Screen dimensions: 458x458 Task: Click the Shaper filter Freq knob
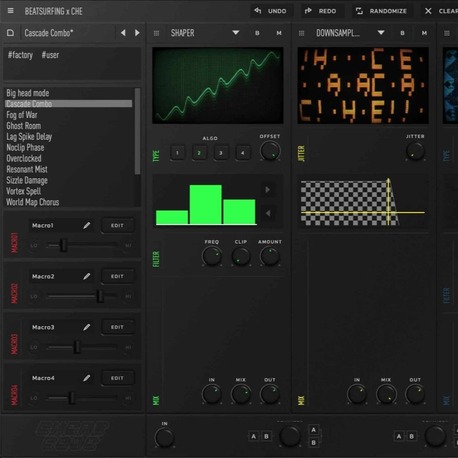212,256
